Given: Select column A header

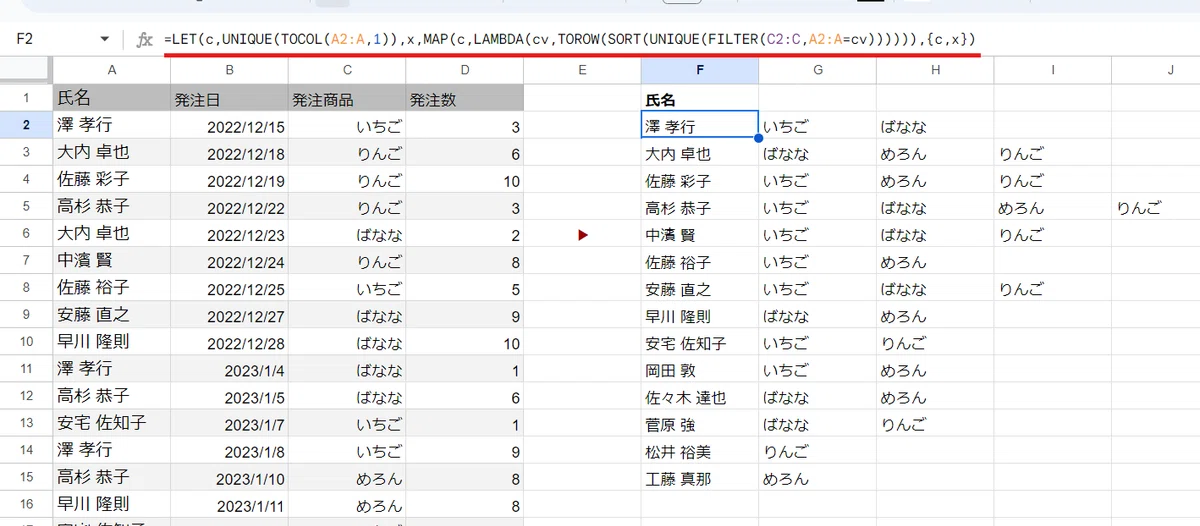Looking at the screenshot, I should [111, 70].
